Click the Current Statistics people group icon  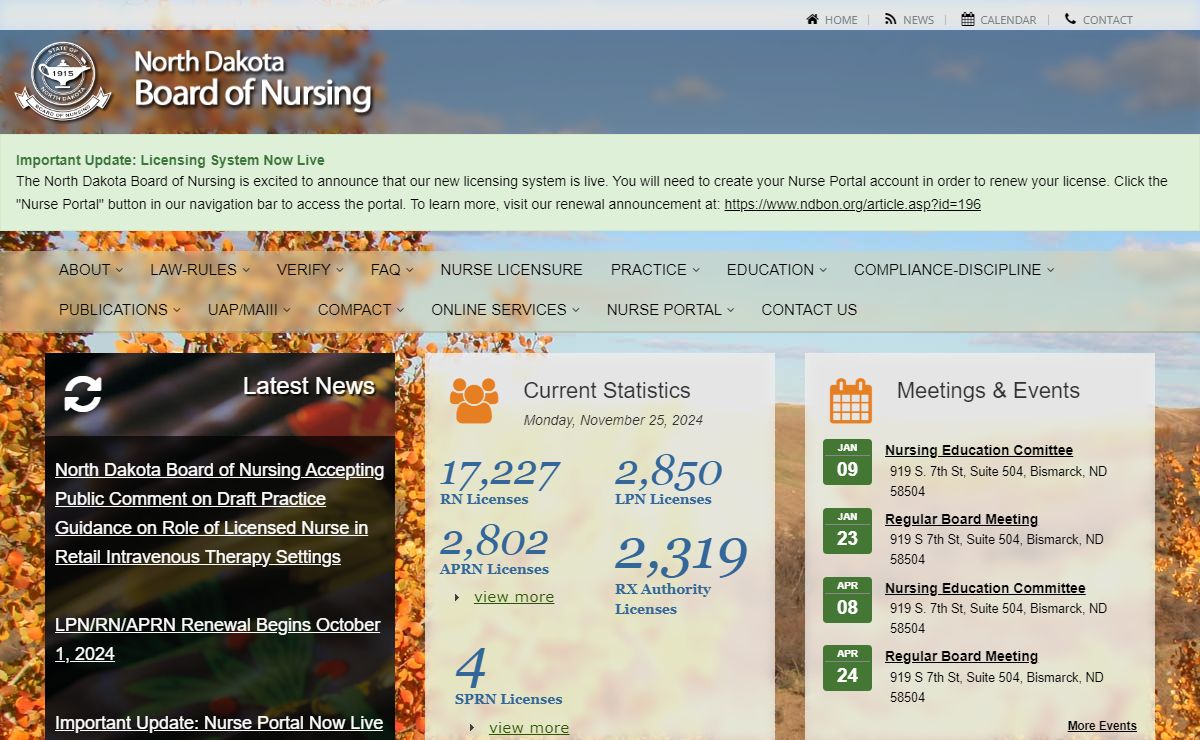click(x=473, y=400)
